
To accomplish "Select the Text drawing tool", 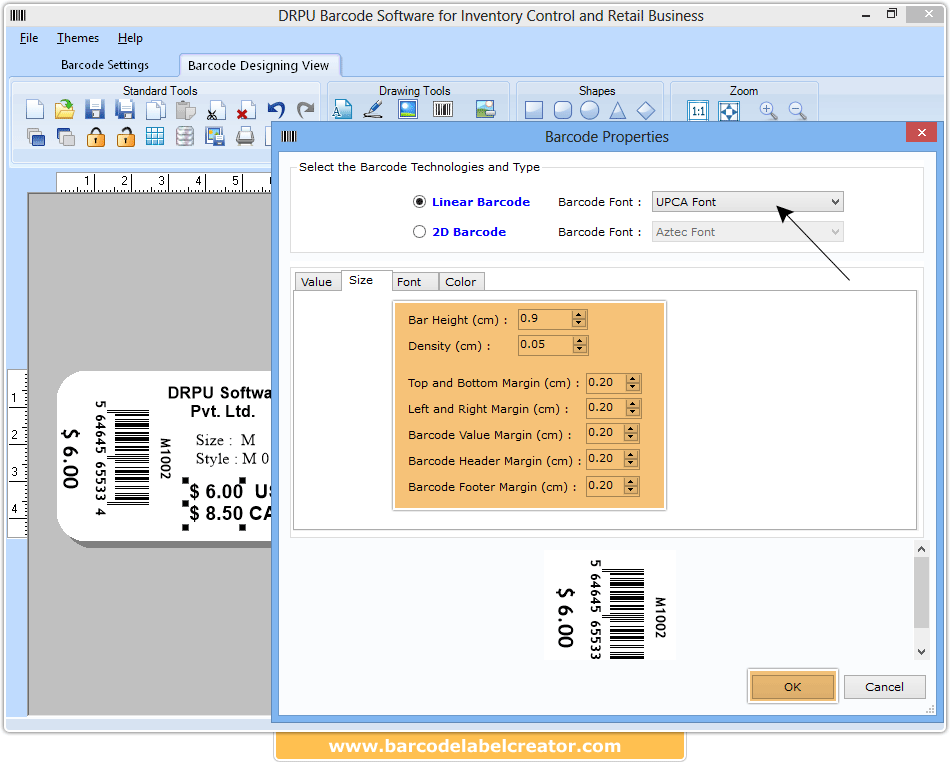I will 343,110.
